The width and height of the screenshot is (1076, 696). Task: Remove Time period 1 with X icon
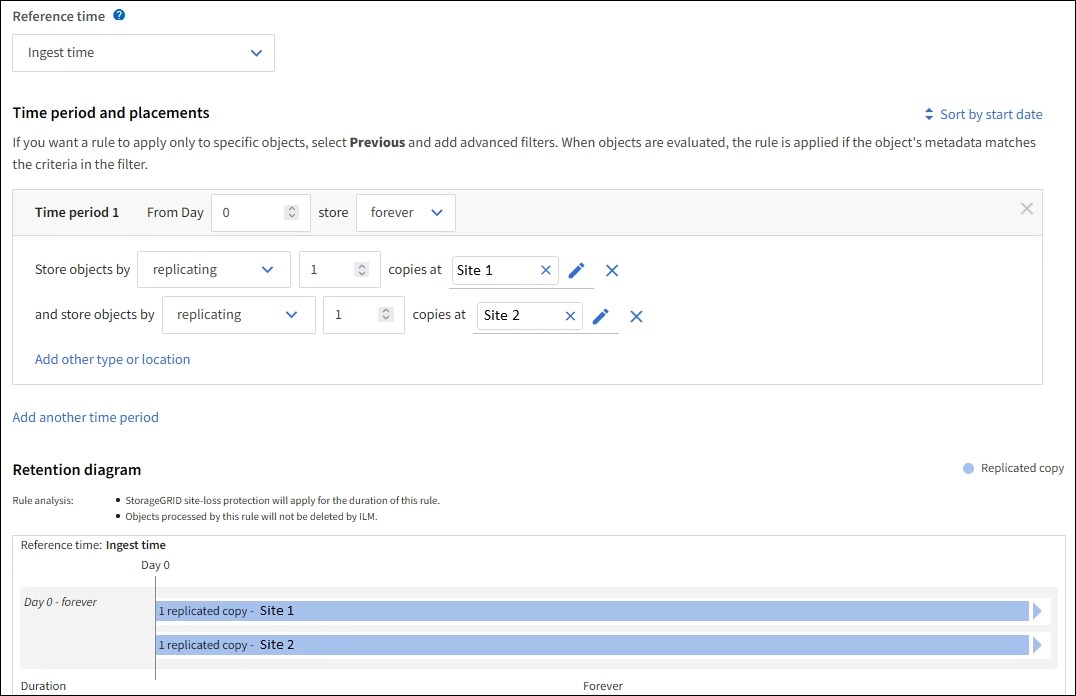1026,209
